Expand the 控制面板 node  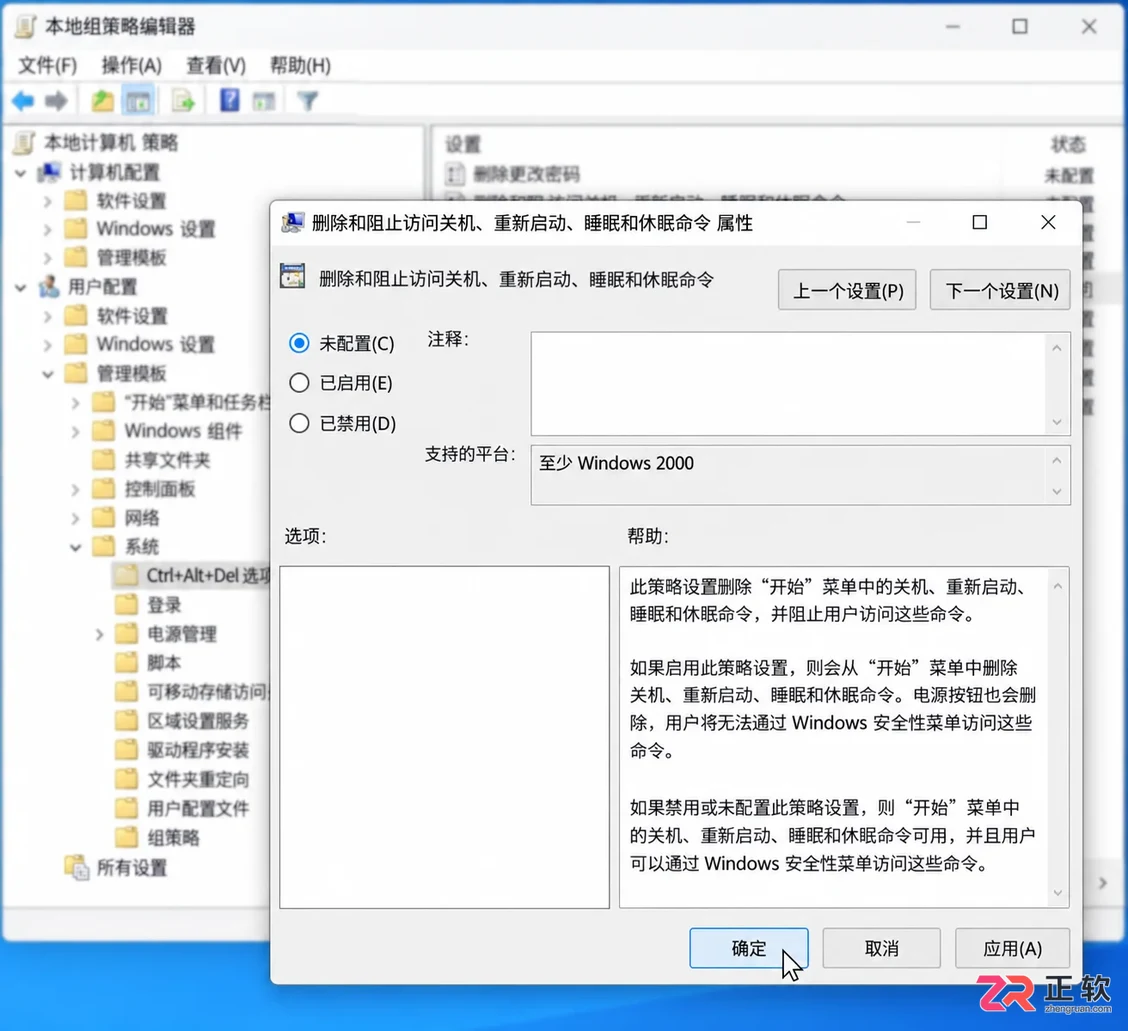pyautogui.click(x=75, y=490)
